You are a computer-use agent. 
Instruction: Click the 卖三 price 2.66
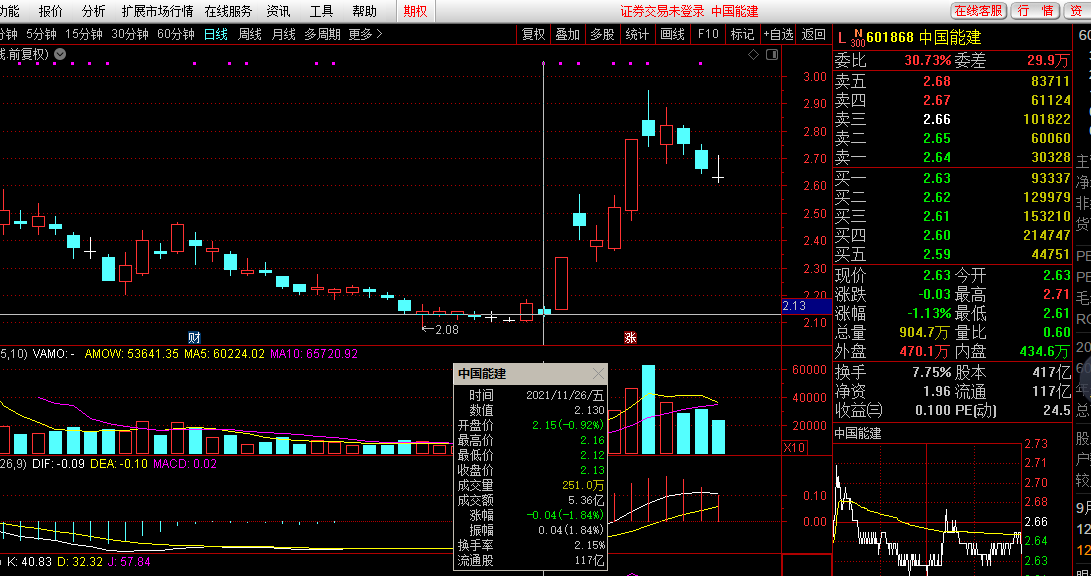[x=937, y=120]
